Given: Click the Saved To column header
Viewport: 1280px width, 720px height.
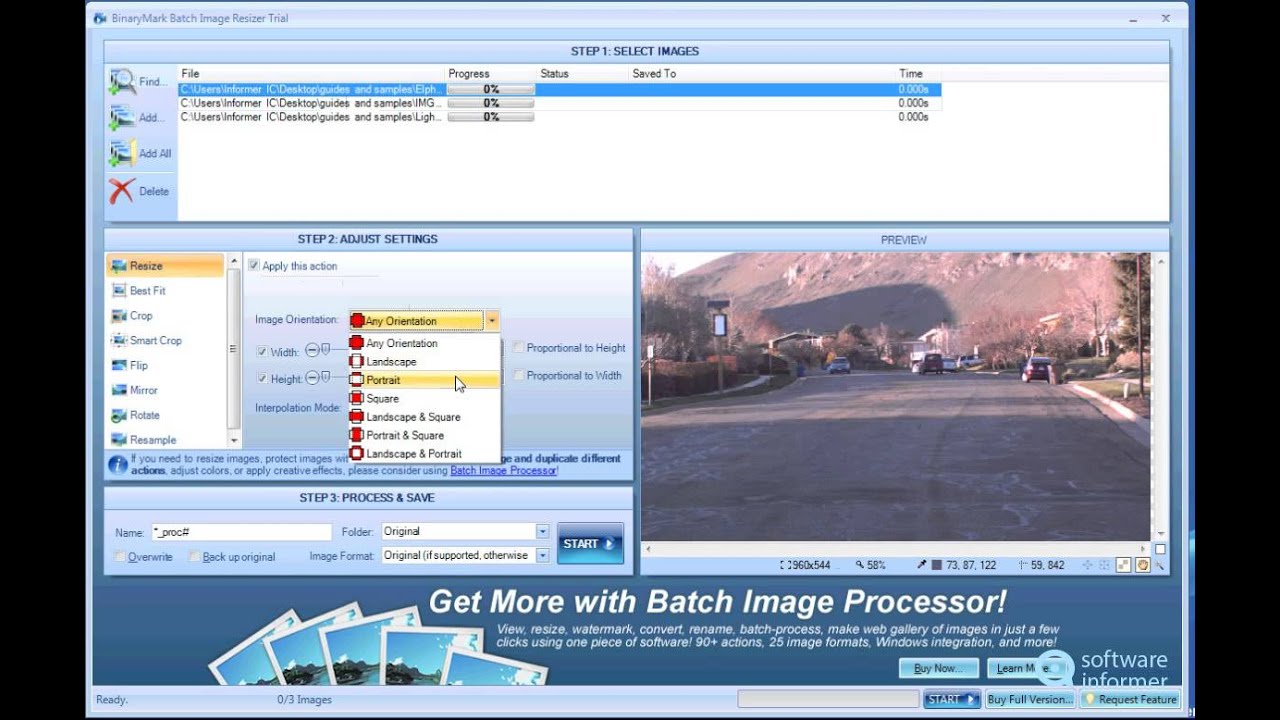Looking at the screenshot, I should click(654, 74).
